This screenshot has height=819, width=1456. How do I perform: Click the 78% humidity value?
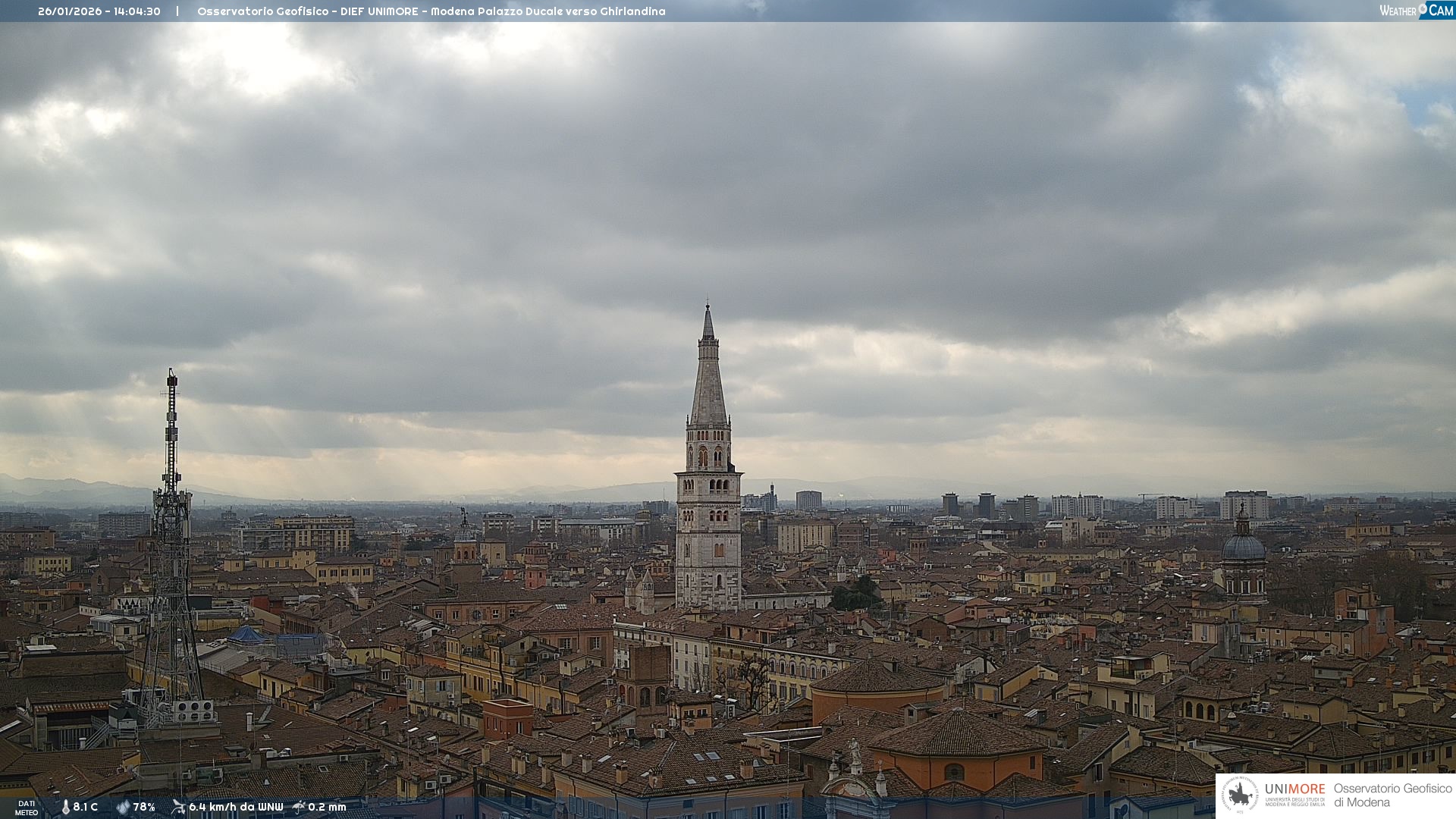point(144,808)
